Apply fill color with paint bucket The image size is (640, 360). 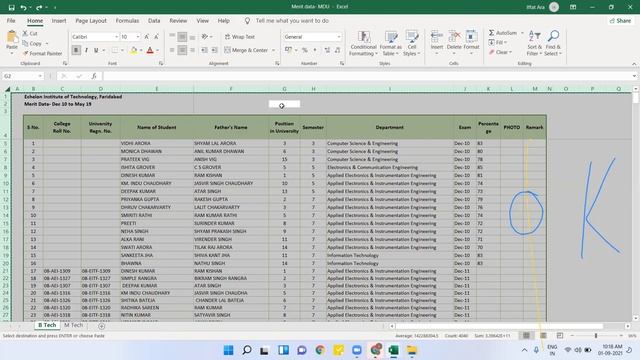click(x=133, y=50)
